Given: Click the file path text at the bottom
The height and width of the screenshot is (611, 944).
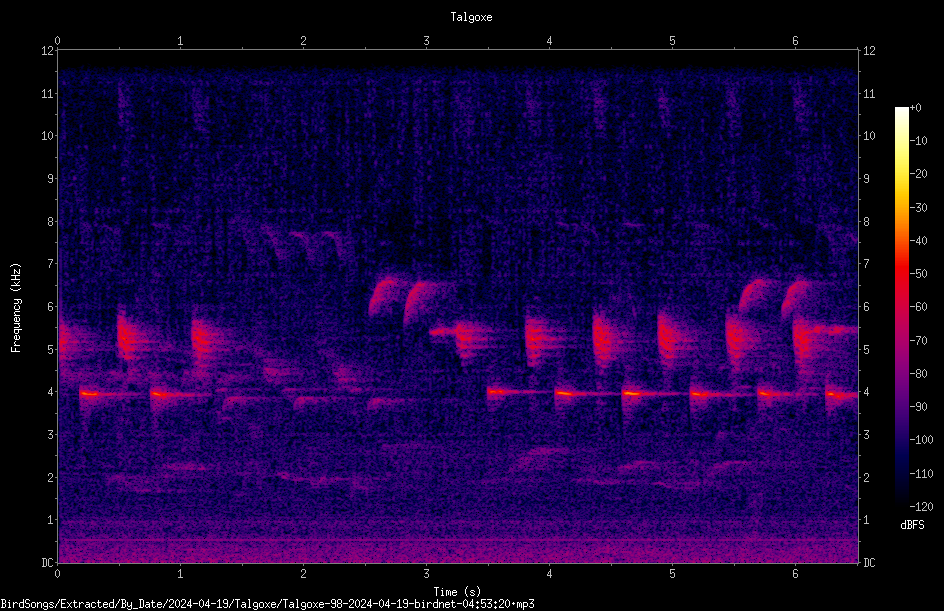Looking at the screenshot, I should tap(267, 604).
